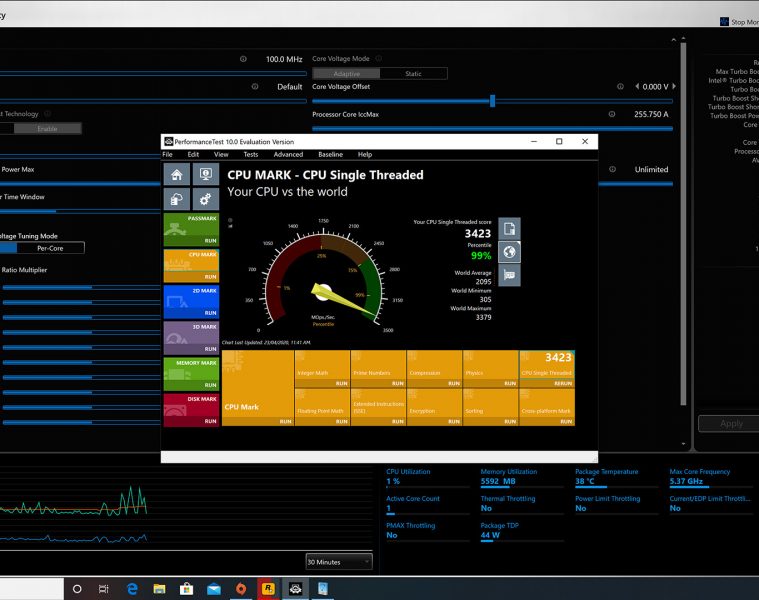Image resolution: width=759 pixels, height=600 pixels.
Task: Open PerformanceTest settings gear icon
Action: tap(206, 199)
